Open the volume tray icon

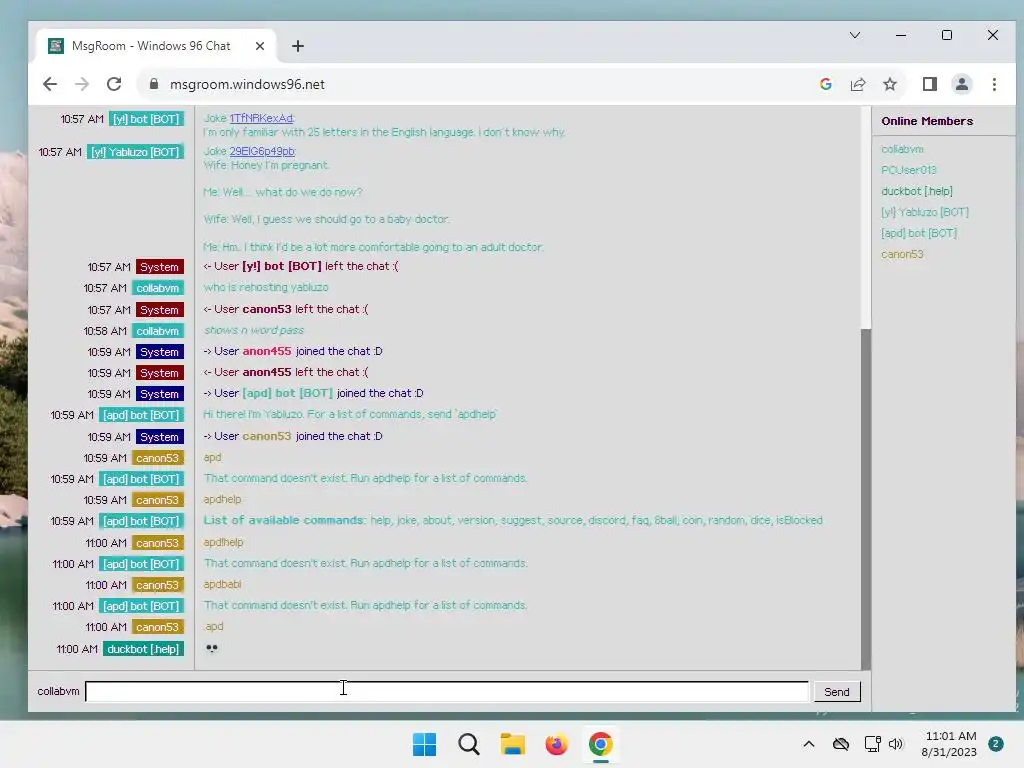coord(895,744)
